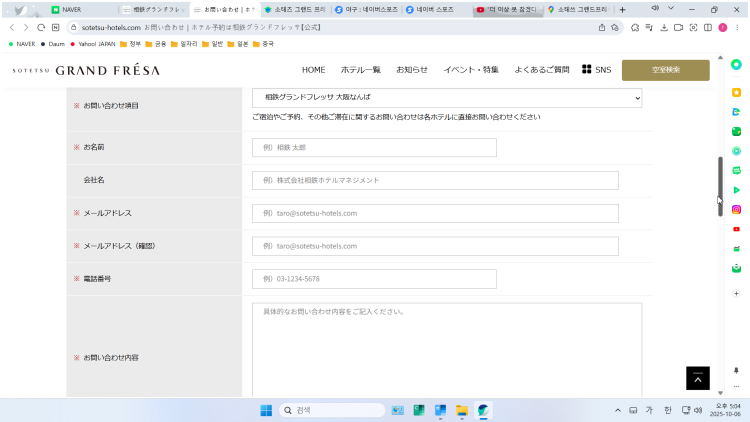Click the お名前 input field
The height and width of the screenshot is (422, 750).
374,147
